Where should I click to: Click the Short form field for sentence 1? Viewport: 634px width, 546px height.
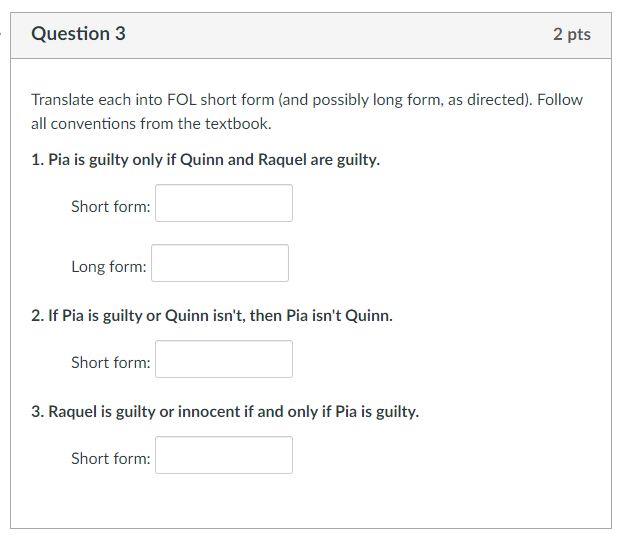pos(224,203)
